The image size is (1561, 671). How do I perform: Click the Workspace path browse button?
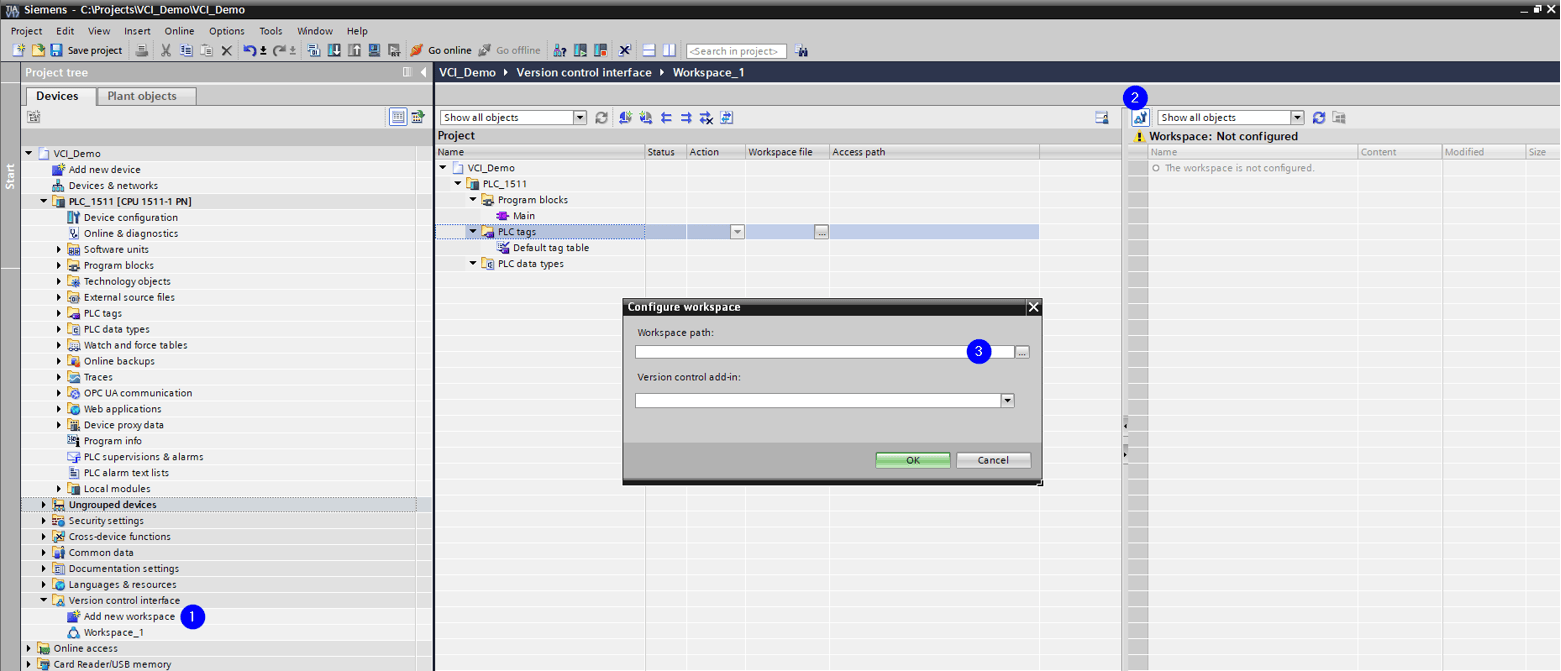click(1022, 352)
